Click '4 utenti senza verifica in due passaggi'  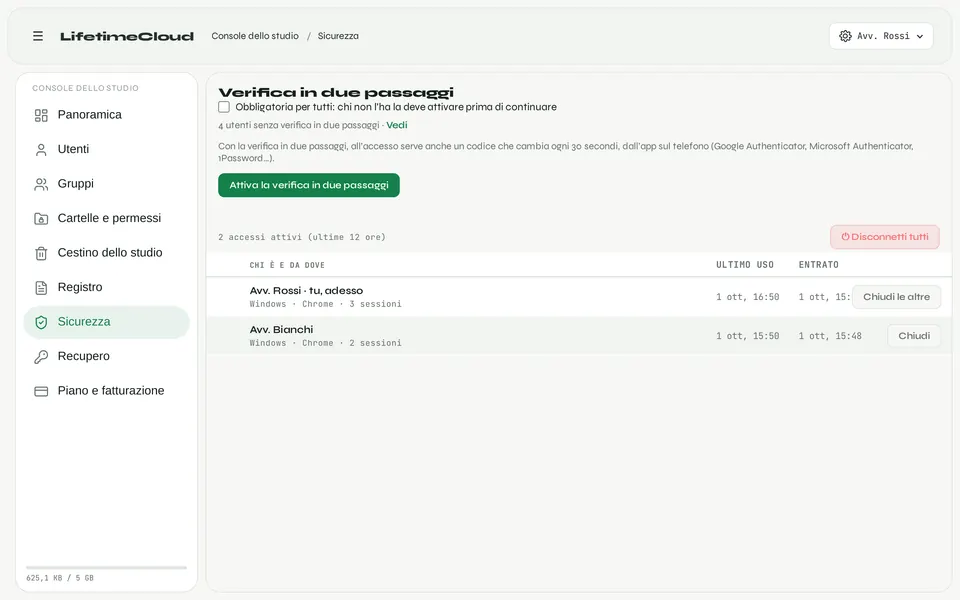(x=299, y=125)
